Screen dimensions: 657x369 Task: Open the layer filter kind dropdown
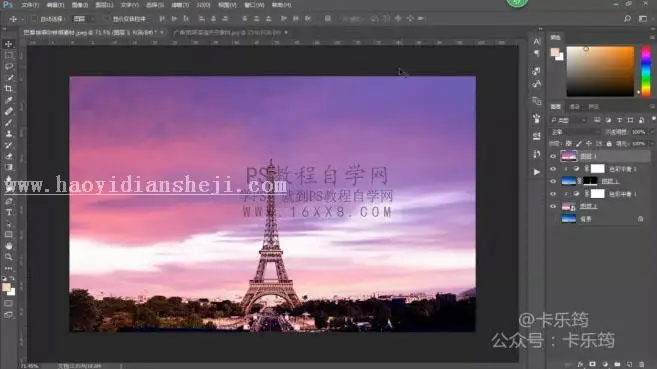click(568, 120)
